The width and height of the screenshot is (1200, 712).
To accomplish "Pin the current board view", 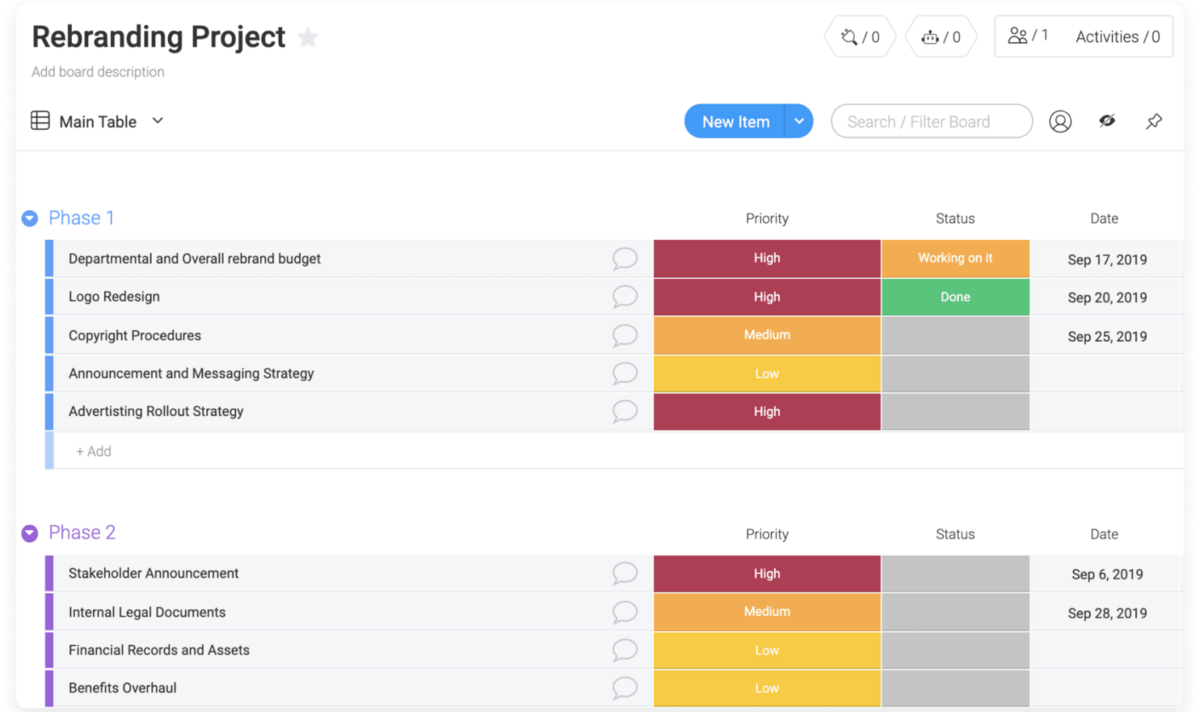I will (x=1154, y=122).
